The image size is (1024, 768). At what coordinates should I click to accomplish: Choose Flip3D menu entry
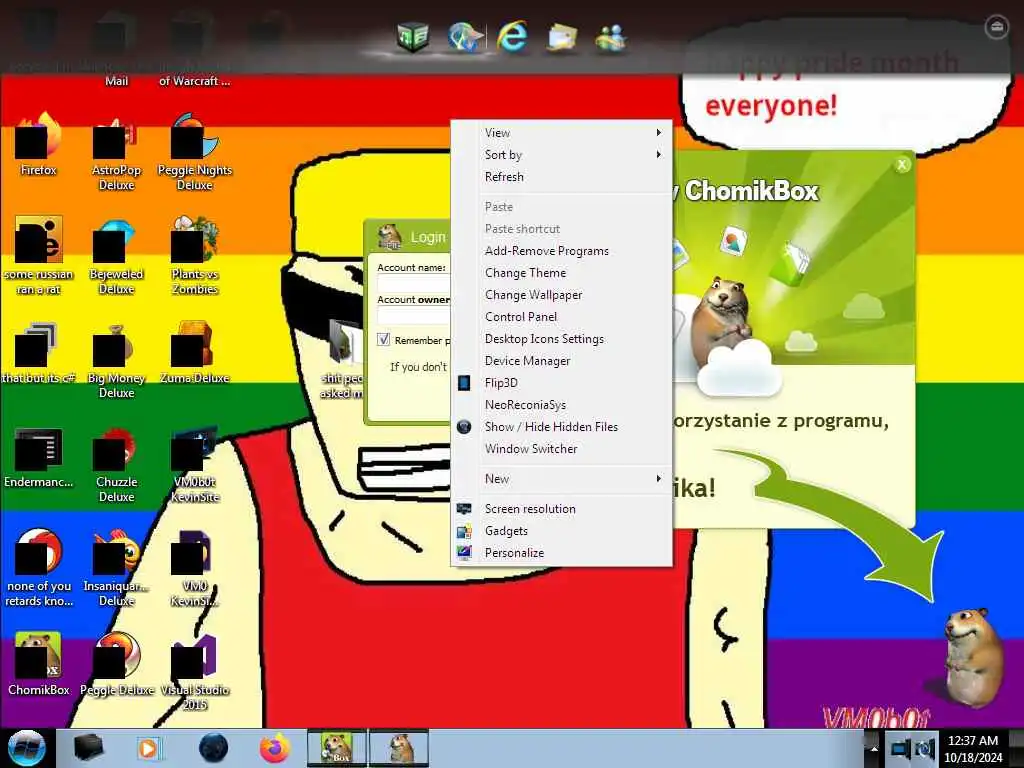(x=562, y=383)
